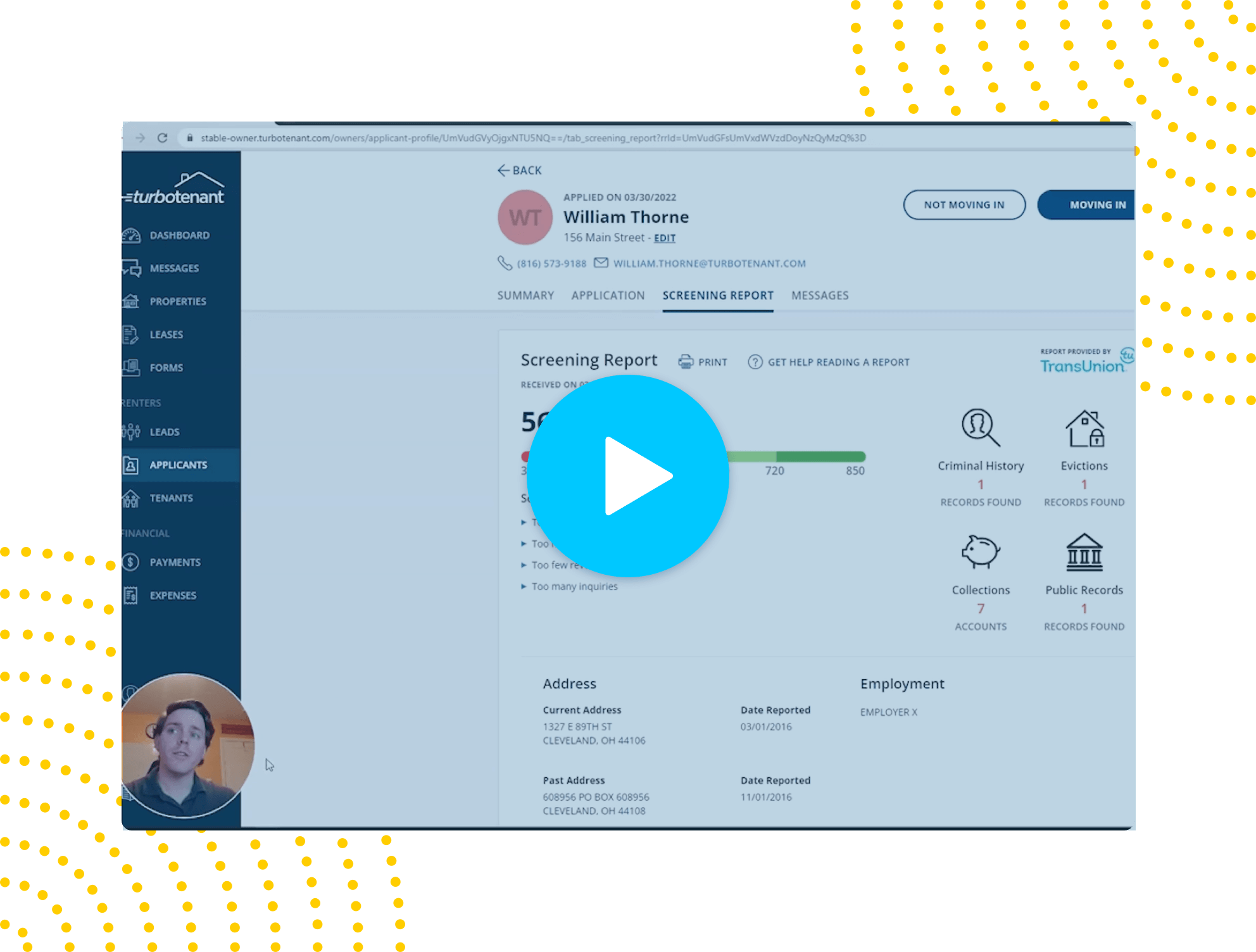
Task: Click the browser reload icon
Action: pos(163,138)
